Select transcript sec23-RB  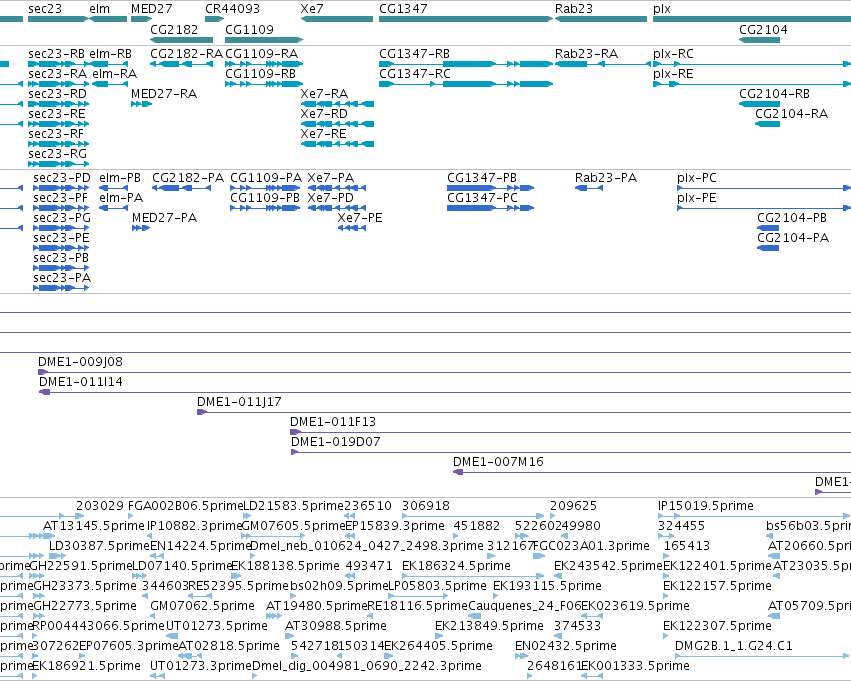(x=56, y=54)
